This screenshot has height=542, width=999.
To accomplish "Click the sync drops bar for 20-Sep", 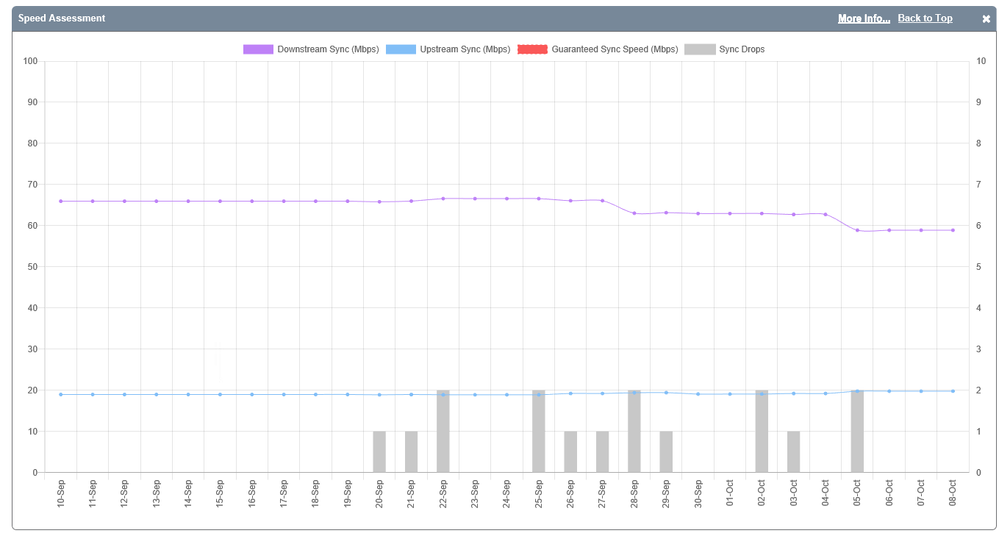I will (x=379, y=452).
